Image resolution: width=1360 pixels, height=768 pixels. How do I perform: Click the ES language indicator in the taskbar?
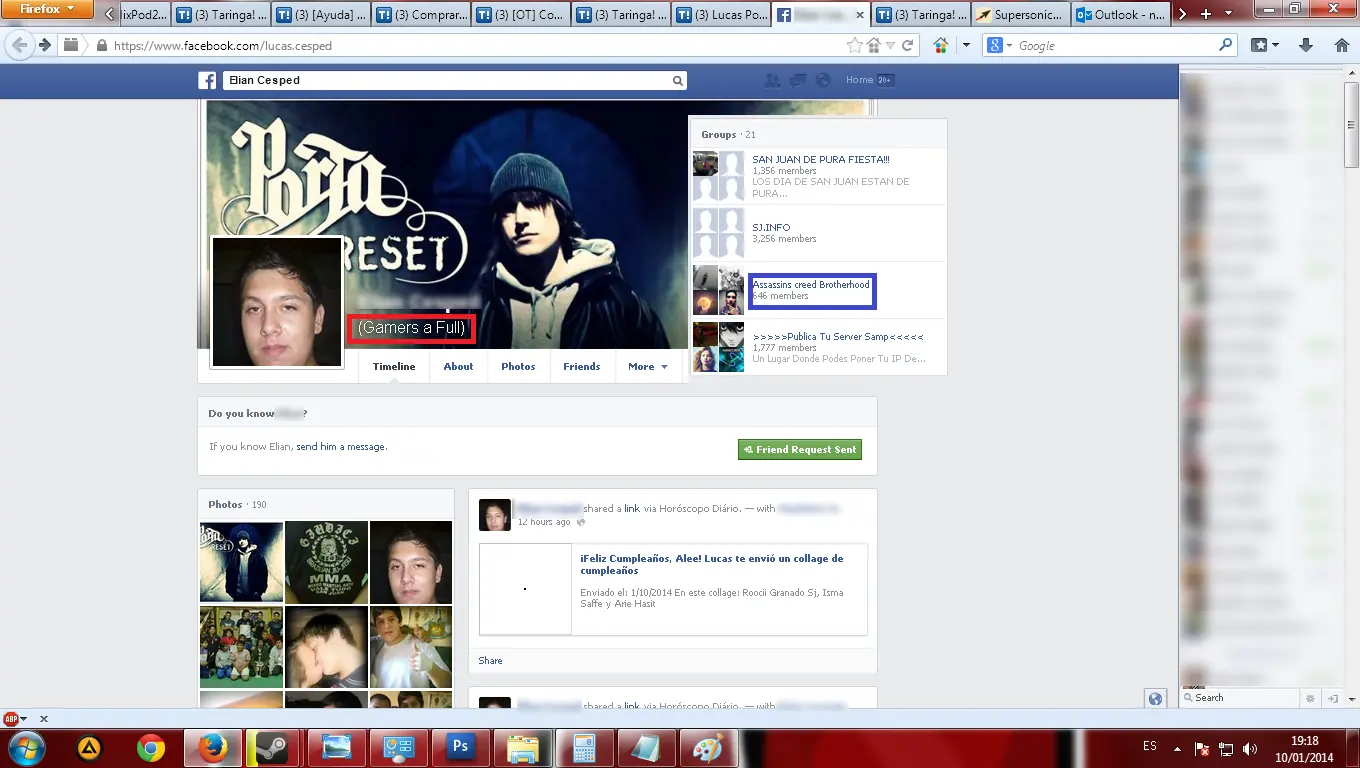tap(1149, 747)
